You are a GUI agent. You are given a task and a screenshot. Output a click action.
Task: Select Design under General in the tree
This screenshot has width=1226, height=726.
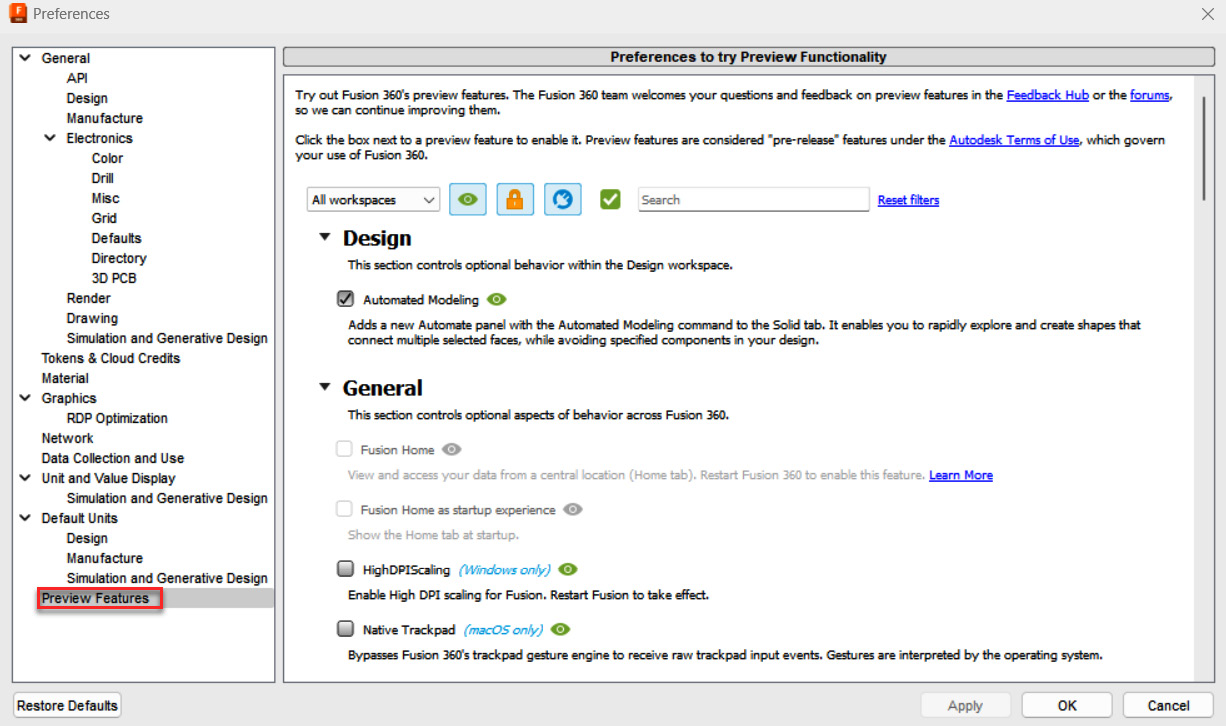[x=87, y=98]
